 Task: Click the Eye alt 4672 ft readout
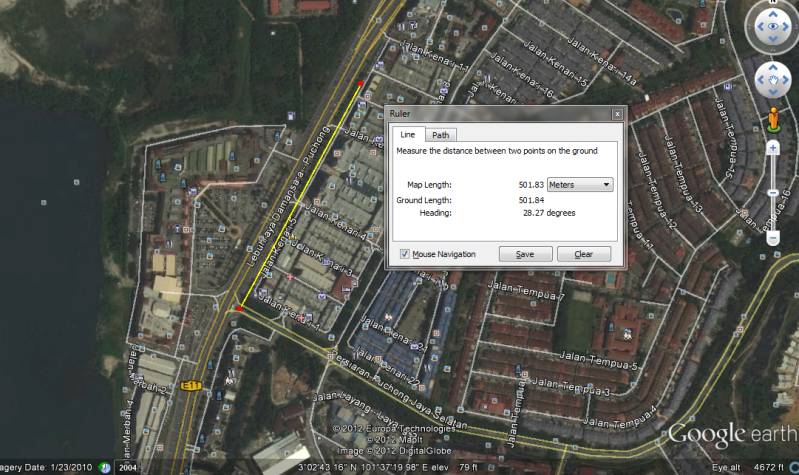point(748,467)
